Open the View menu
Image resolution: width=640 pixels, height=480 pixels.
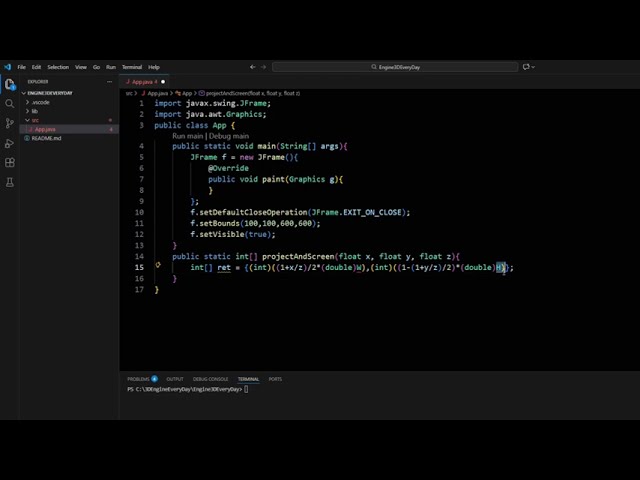[81, 67]
